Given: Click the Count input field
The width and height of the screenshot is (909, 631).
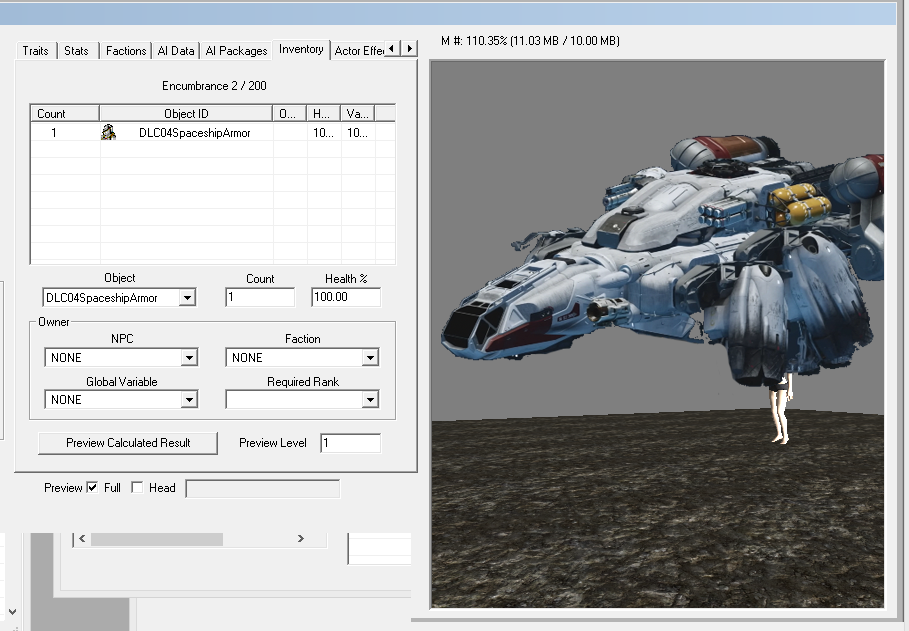Looking at the screenshot, I should pos(260,298).
